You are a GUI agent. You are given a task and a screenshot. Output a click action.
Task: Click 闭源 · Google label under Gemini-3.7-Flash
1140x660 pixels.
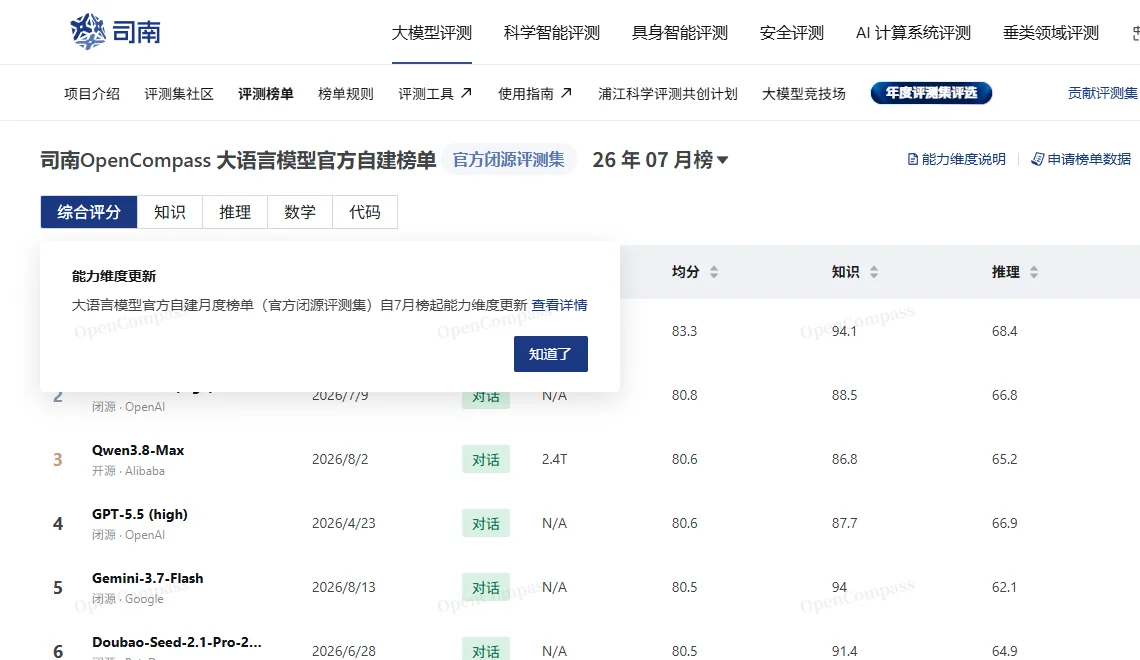[127, 599]
